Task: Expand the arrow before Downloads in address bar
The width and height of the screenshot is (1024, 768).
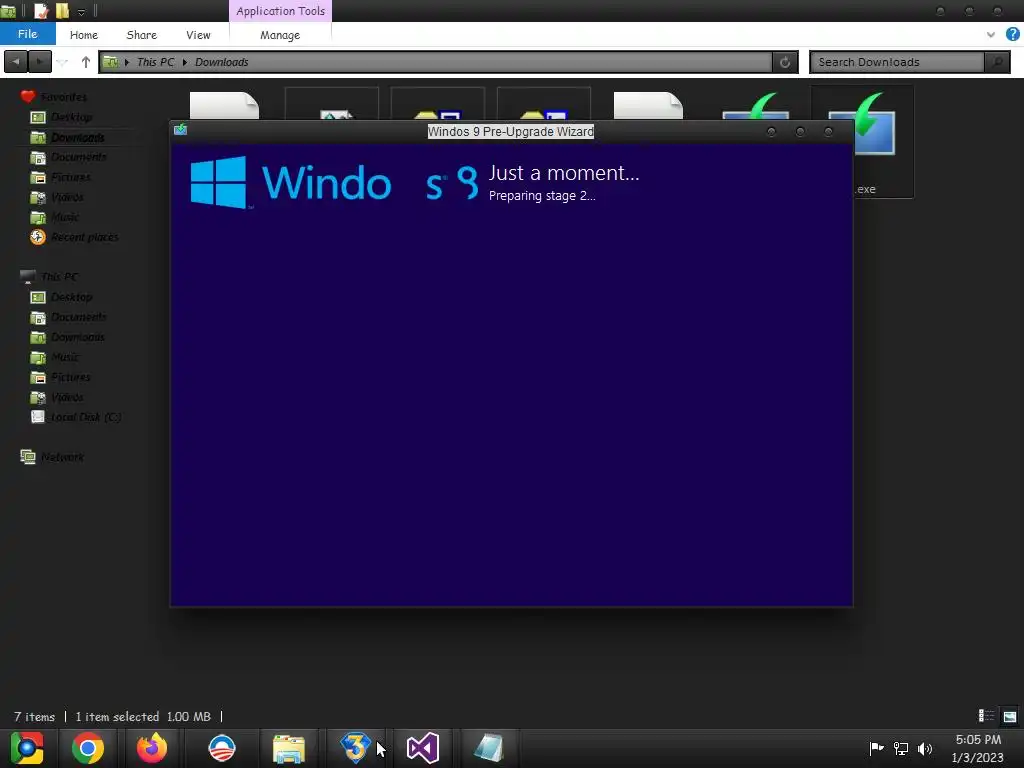Action: (x=185, y=62)
